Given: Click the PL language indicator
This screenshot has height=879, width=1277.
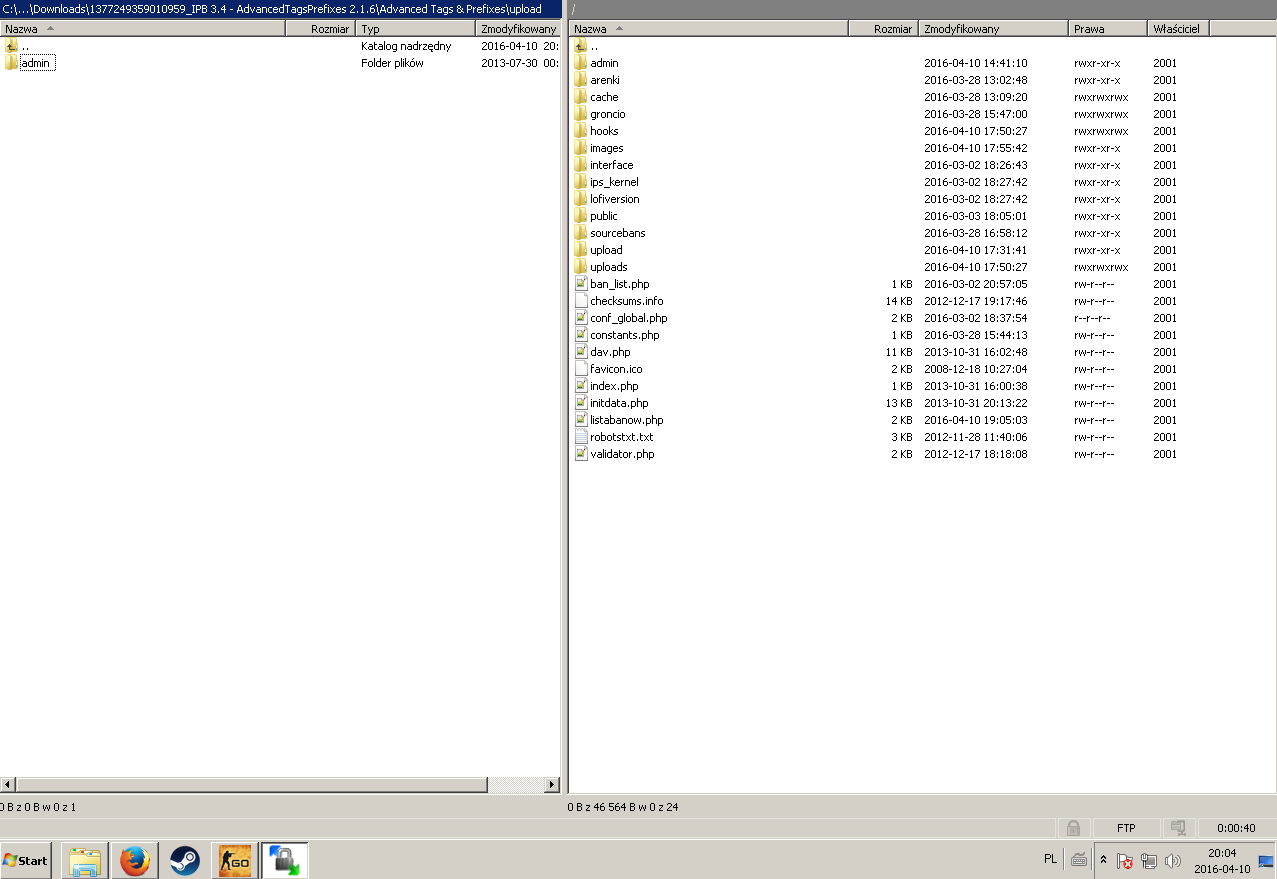Looking at the screenshot, I should 1050,859.
